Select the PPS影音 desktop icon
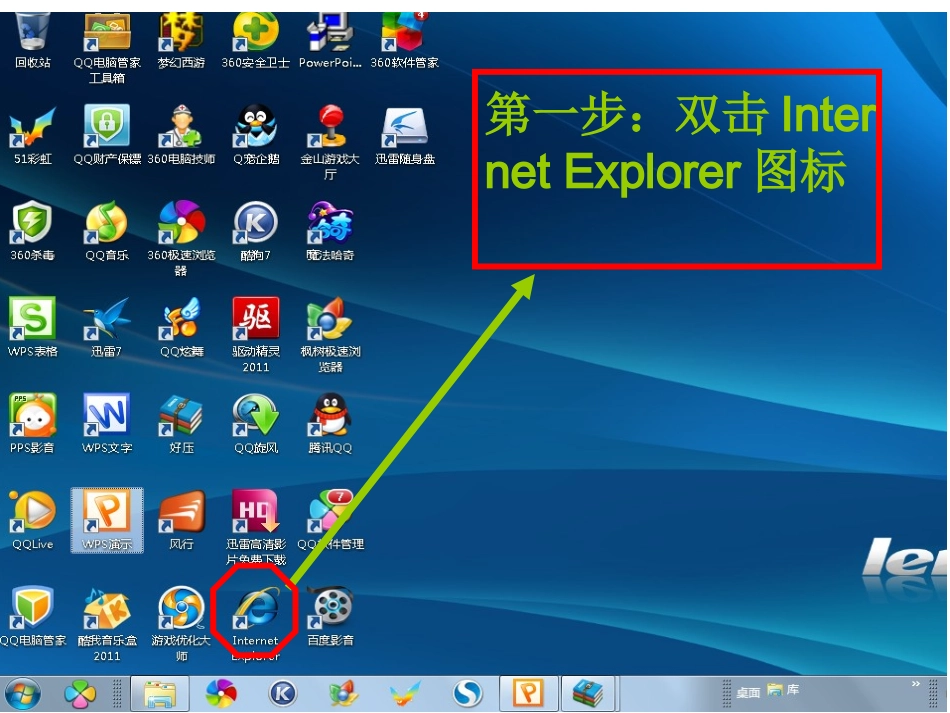The height and width of the screenshot is (713, 950). [32, 424]
